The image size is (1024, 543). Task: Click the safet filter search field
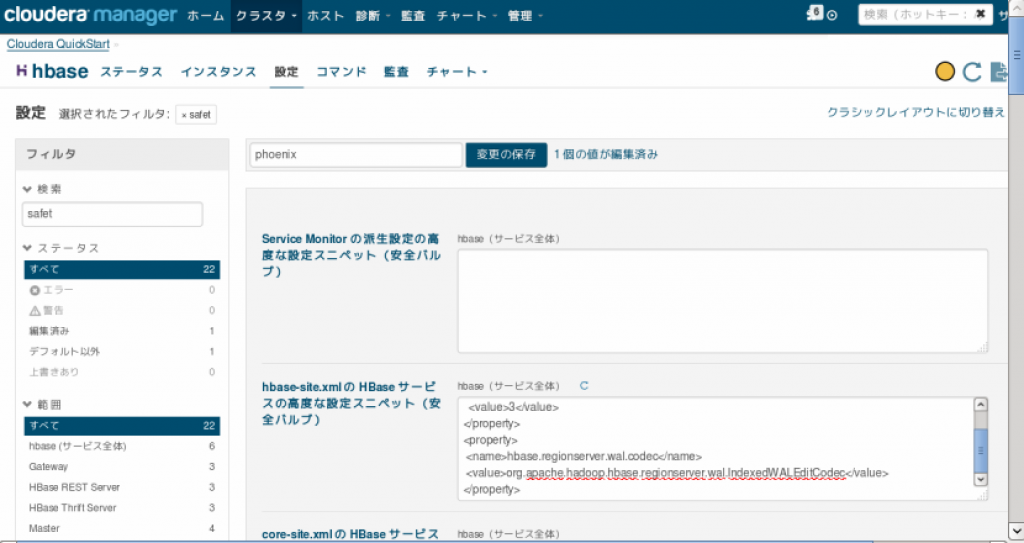click(112, 214)
